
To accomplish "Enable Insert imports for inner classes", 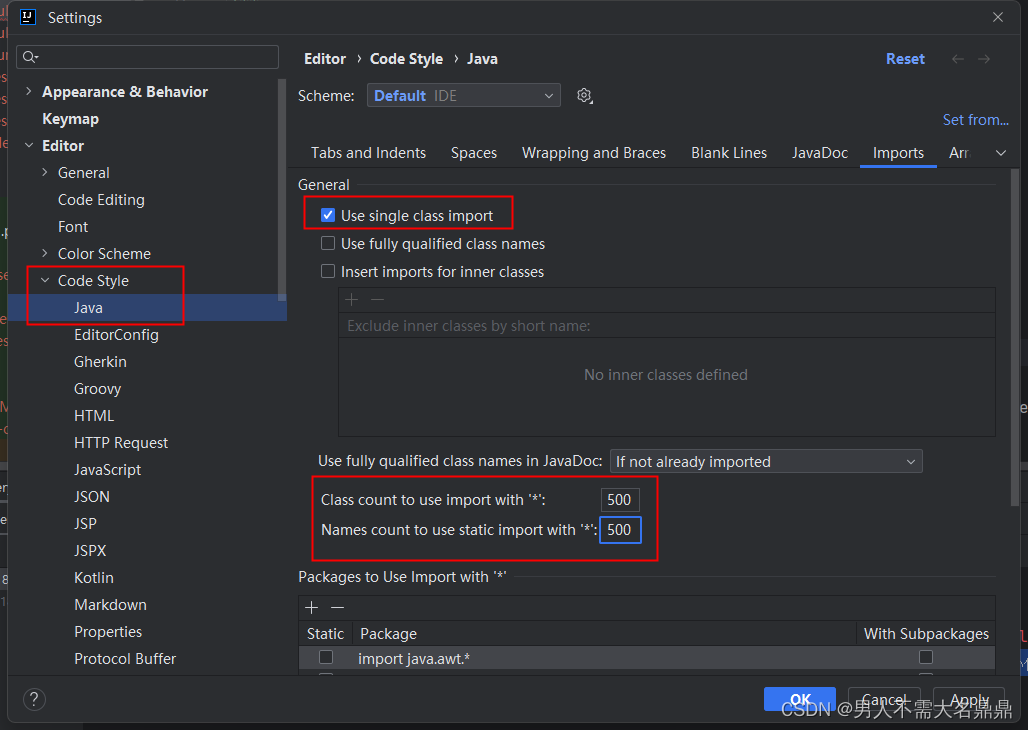I will pos(328,271).
